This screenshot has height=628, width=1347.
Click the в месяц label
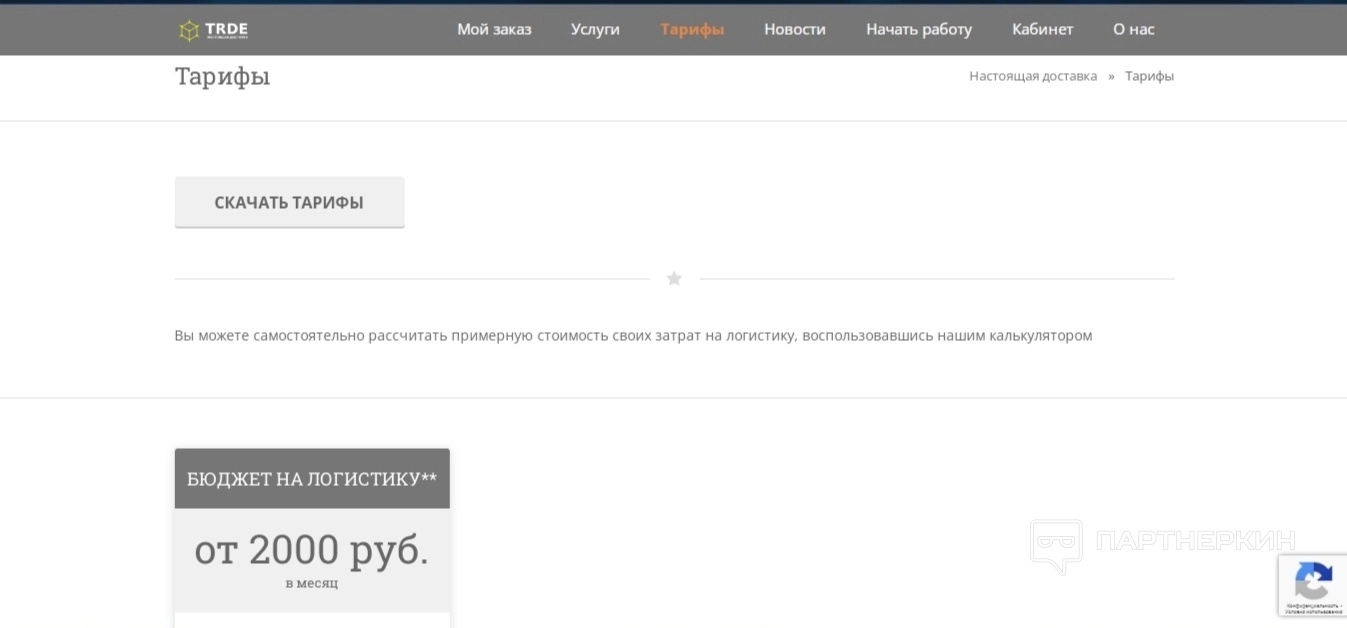tap(311, 583)
